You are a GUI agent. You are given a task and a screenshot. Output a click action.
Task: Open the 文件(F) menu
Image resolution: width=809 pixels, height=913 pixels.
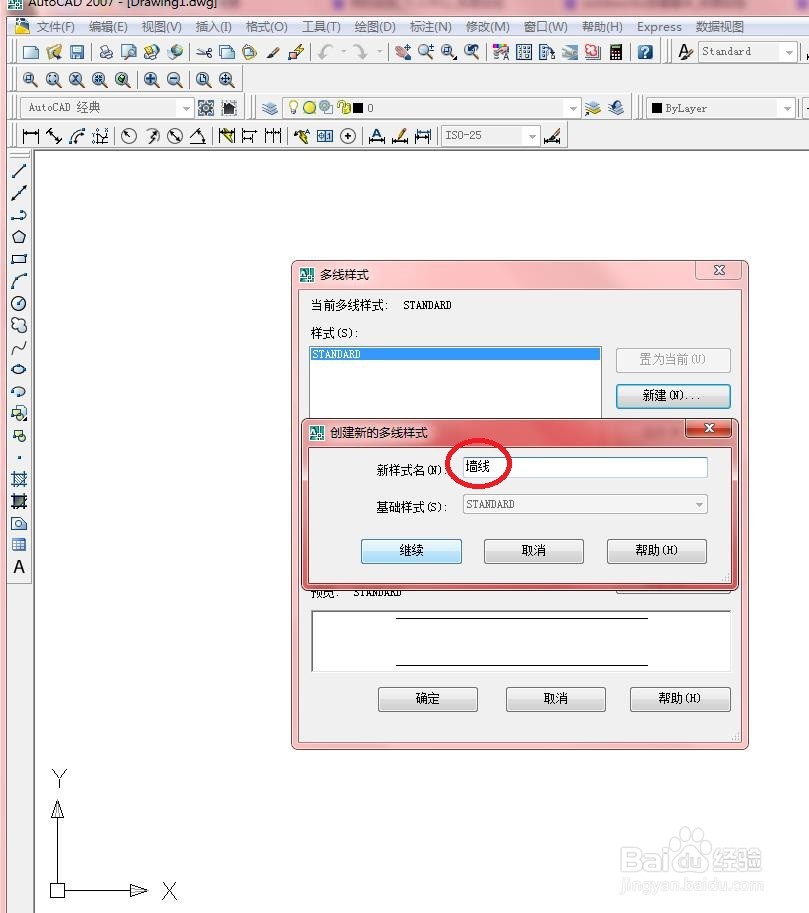coord(55,27)
